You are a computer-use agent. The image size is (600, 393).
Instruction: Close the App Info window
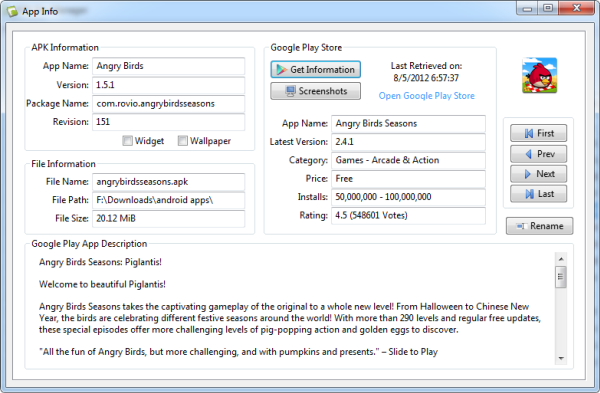point(577,8)
